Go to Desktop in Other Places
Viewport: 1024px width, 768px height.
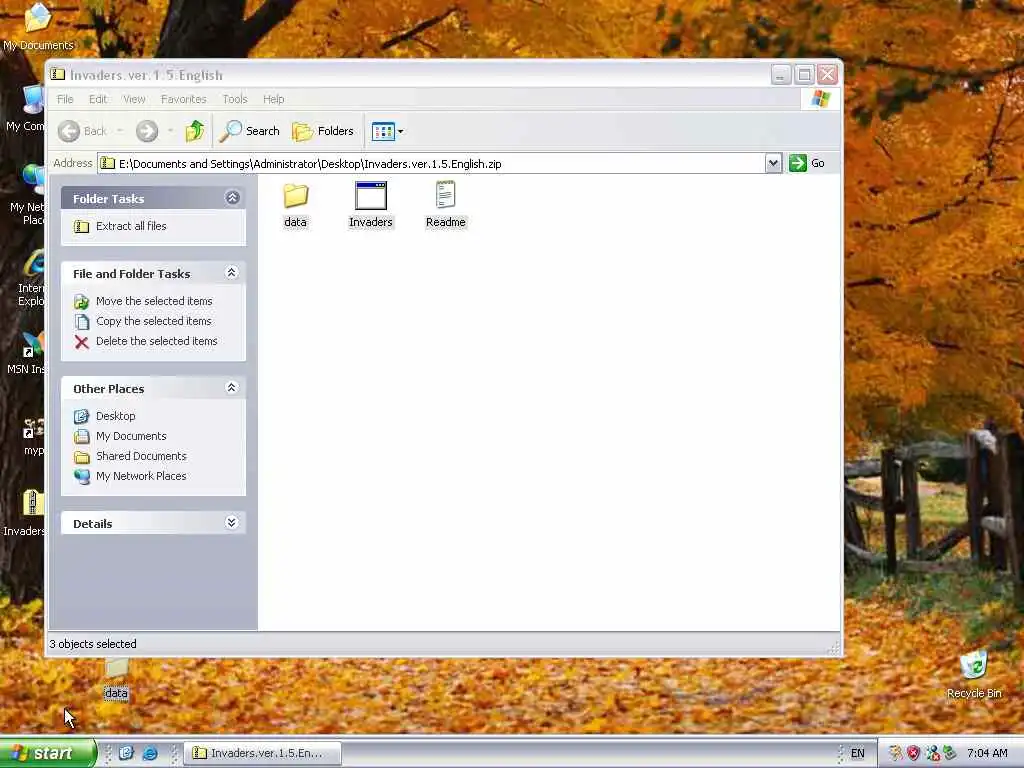[x=116, y=416]
